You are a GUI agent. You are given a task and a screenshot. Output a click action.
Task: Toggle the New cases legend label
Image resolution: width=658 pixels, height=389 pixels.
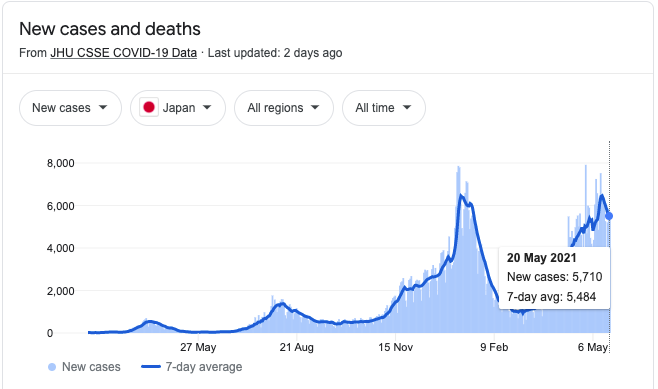click(x=91, y=367)
